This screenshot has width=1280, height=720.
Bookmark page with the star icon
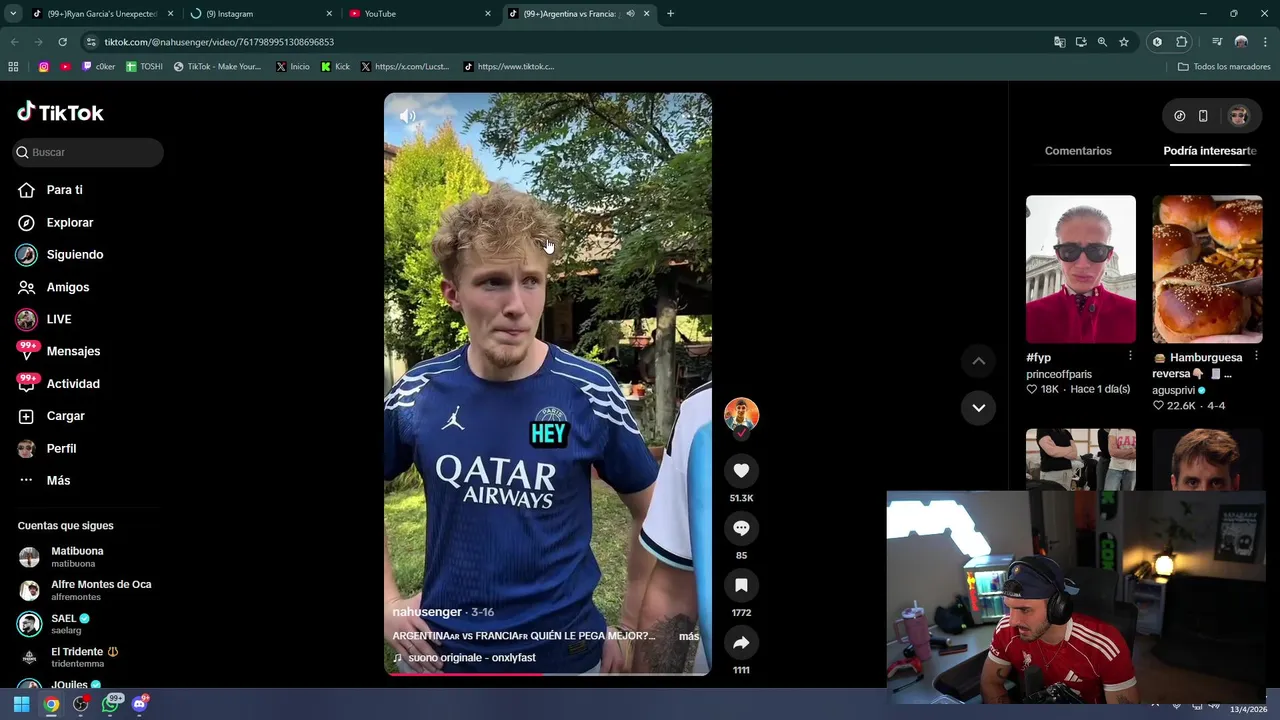point(1124,42)
